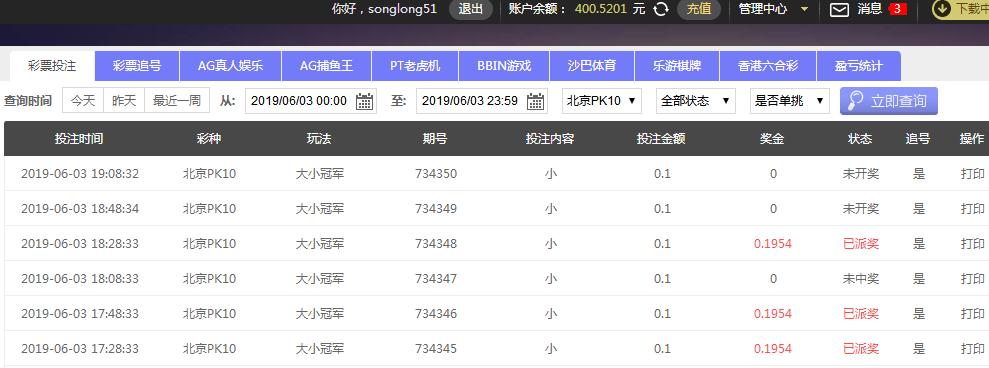This screenshot has width=989, height=368.
Task: Click the 状态 column header
Action: click(x=860, y=139)
